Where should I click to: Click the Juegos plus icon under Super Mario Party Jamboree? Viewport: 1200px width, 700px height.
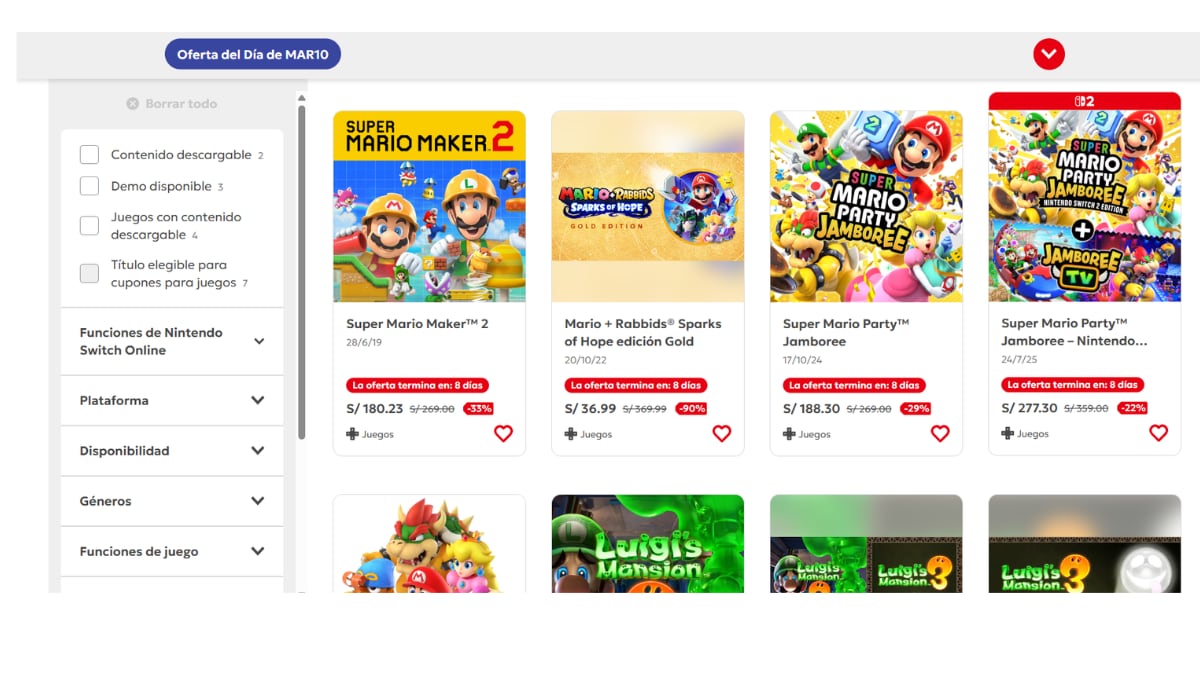coord(787,434)
